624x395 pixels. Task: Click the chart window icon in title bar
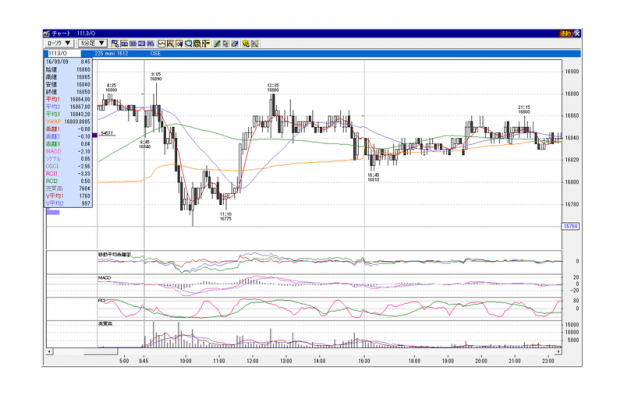pos(47,33)
